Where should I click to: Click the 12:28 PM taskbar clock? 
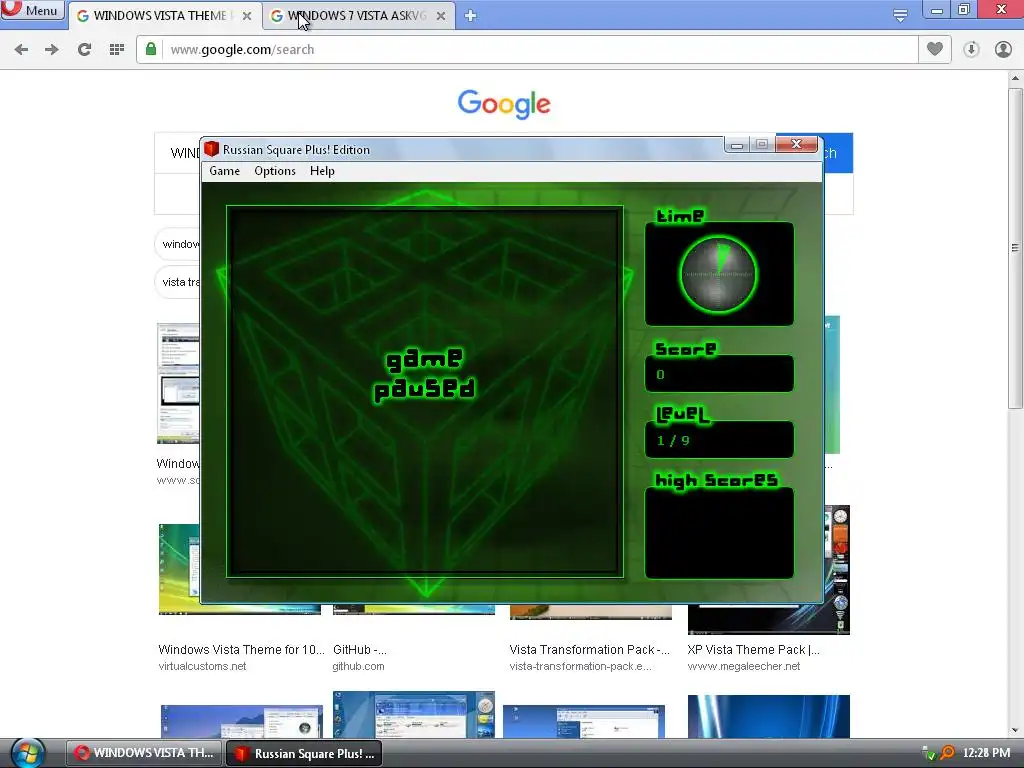(x=986, y=753)
